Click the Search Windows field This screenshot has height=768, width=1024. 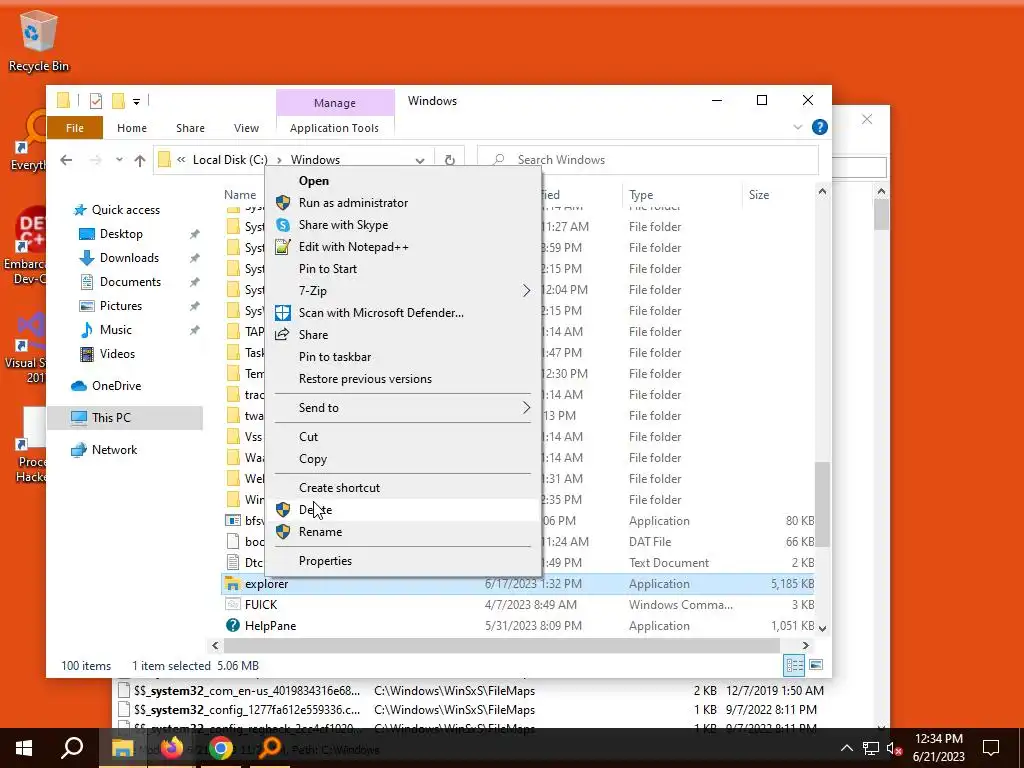click(x=648, y=160)
